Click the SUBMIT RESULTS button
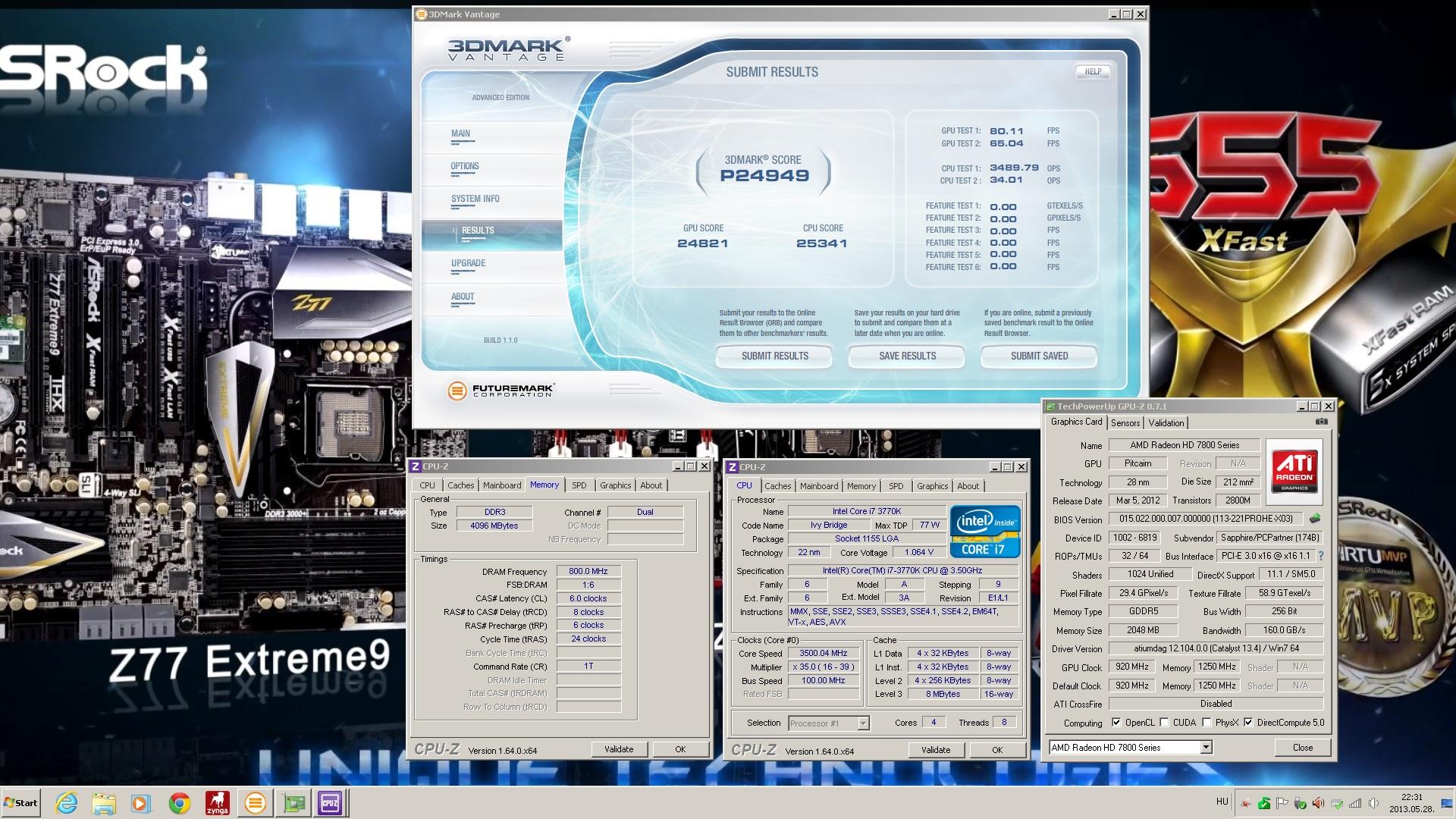 click(774, 356)
